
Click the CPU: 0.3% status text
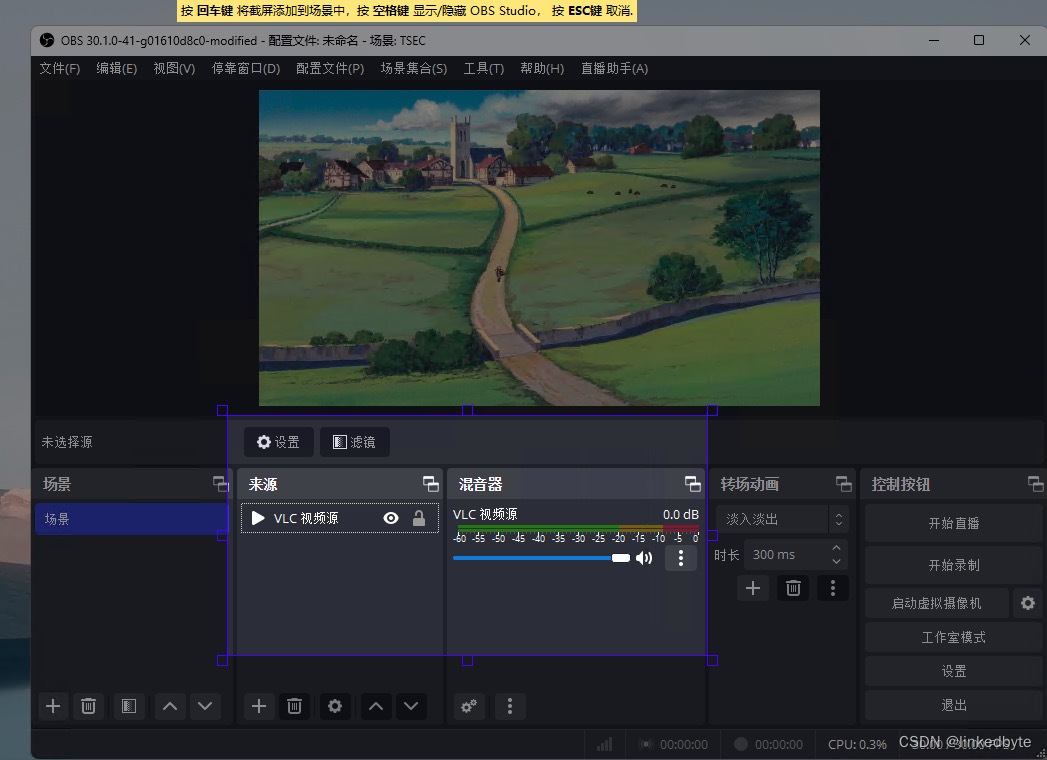857,744
